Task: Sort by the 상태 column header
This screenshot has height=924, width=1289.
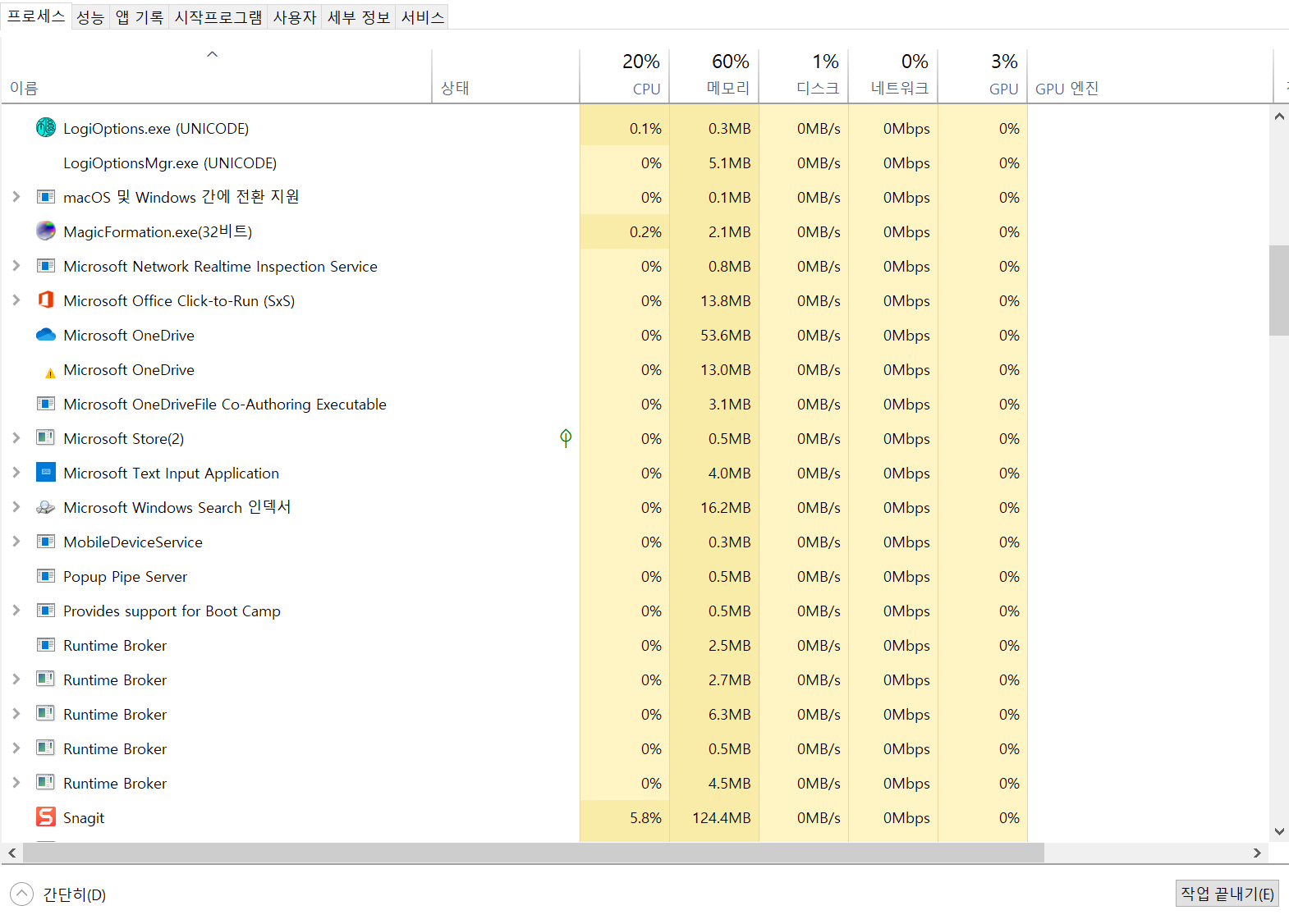Action: 506,75
